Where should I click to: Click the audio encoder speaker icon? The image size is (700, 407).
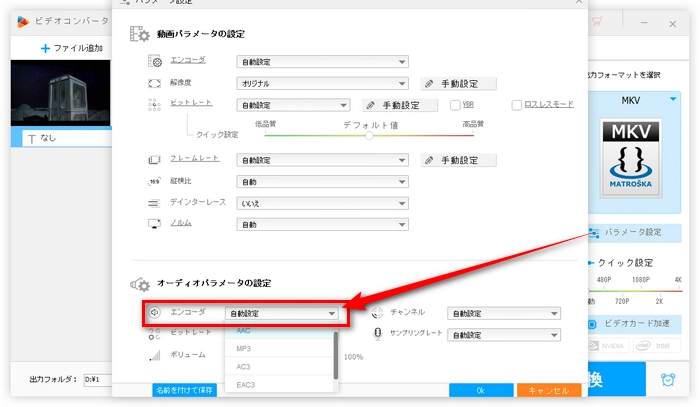pyautogui.click(x=155, y=313)
